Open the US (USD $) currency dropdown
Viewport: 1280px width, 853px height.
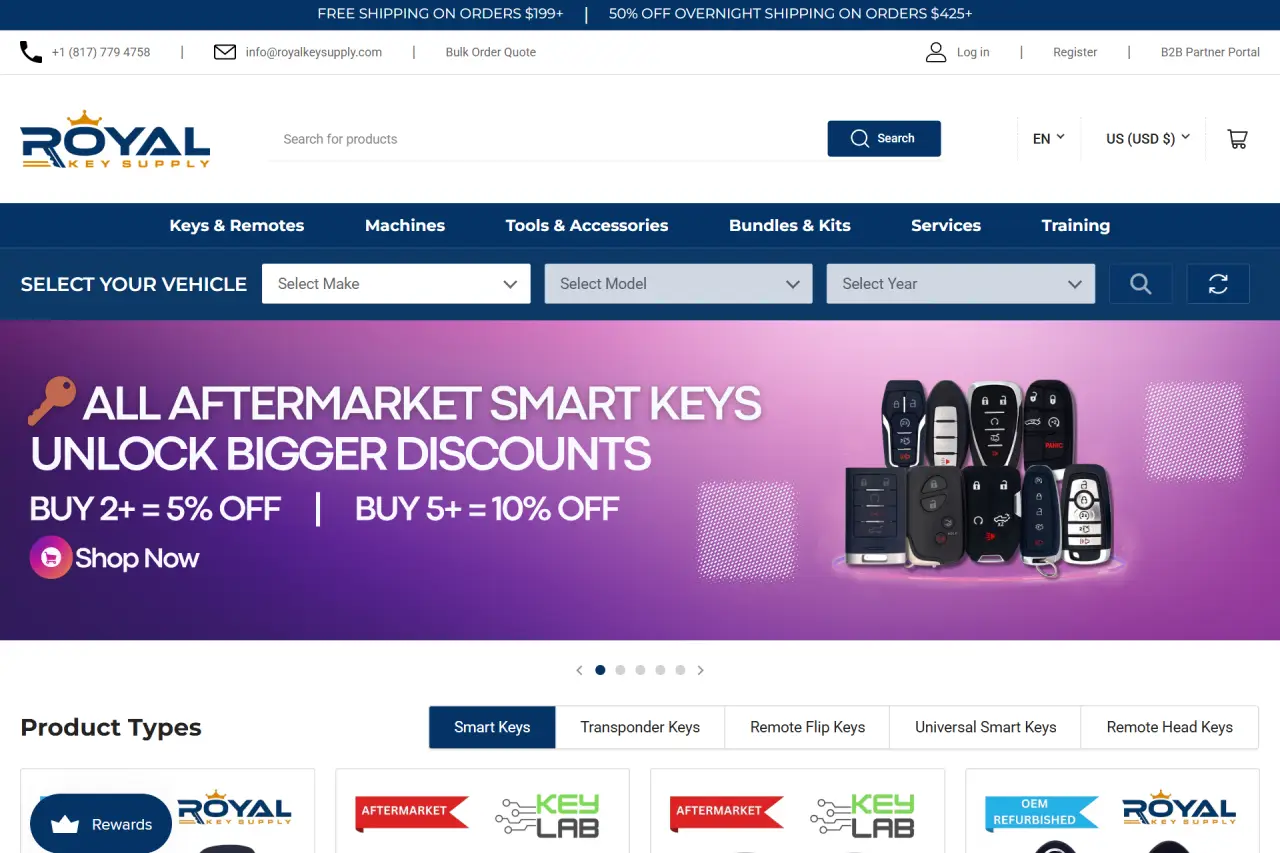tap(1148, 139)
